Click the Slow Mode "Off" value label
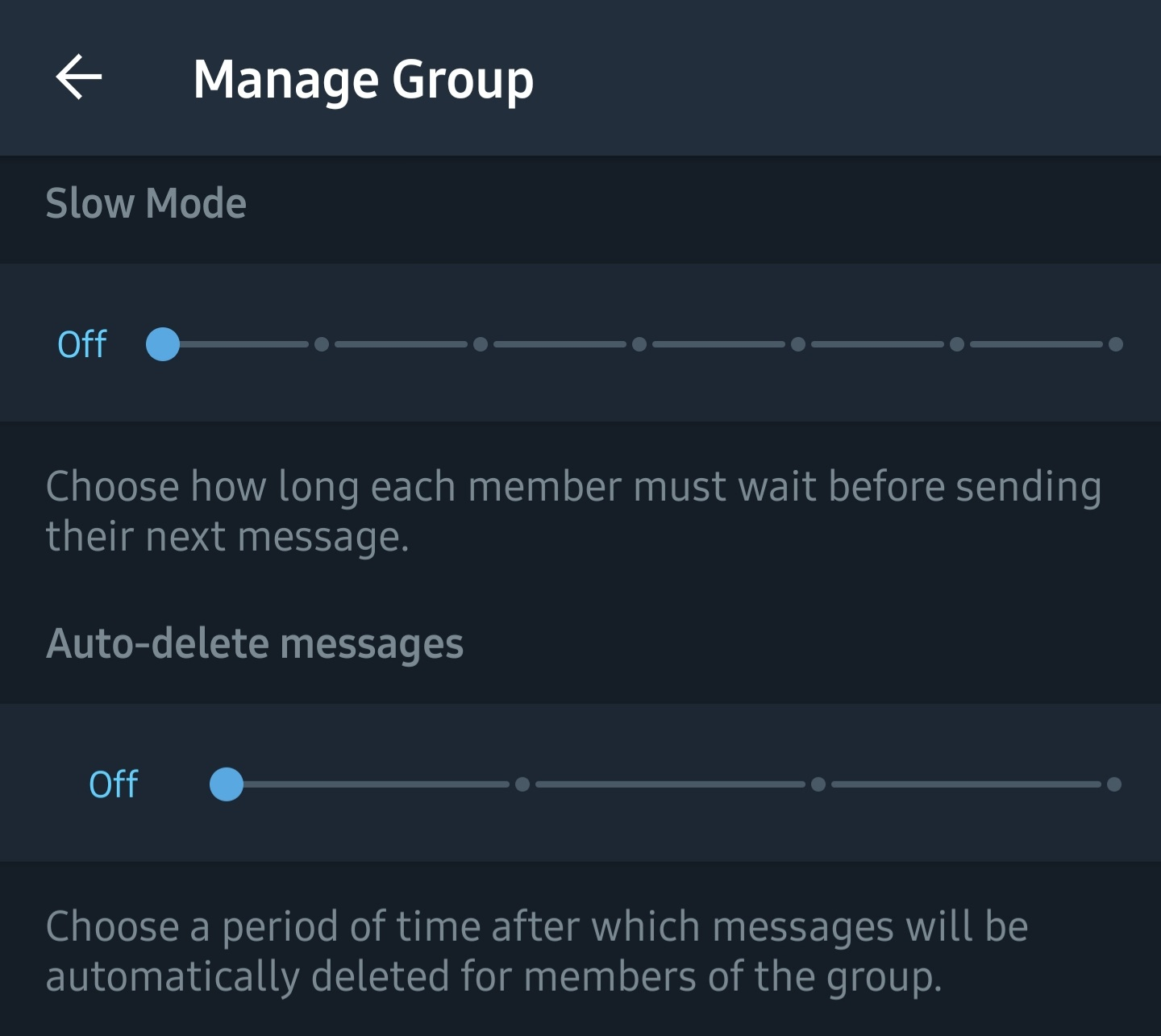 pos(82,344)
